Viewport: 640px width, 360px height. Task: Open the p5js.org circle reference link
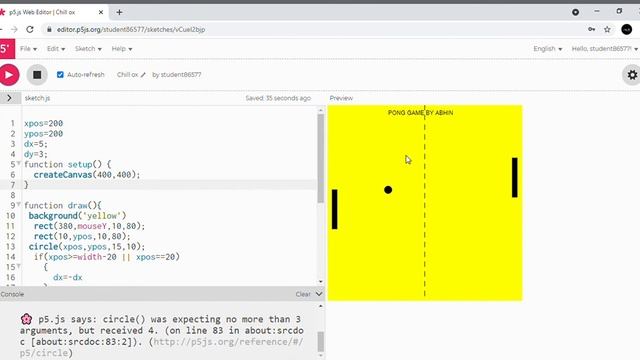161,347
